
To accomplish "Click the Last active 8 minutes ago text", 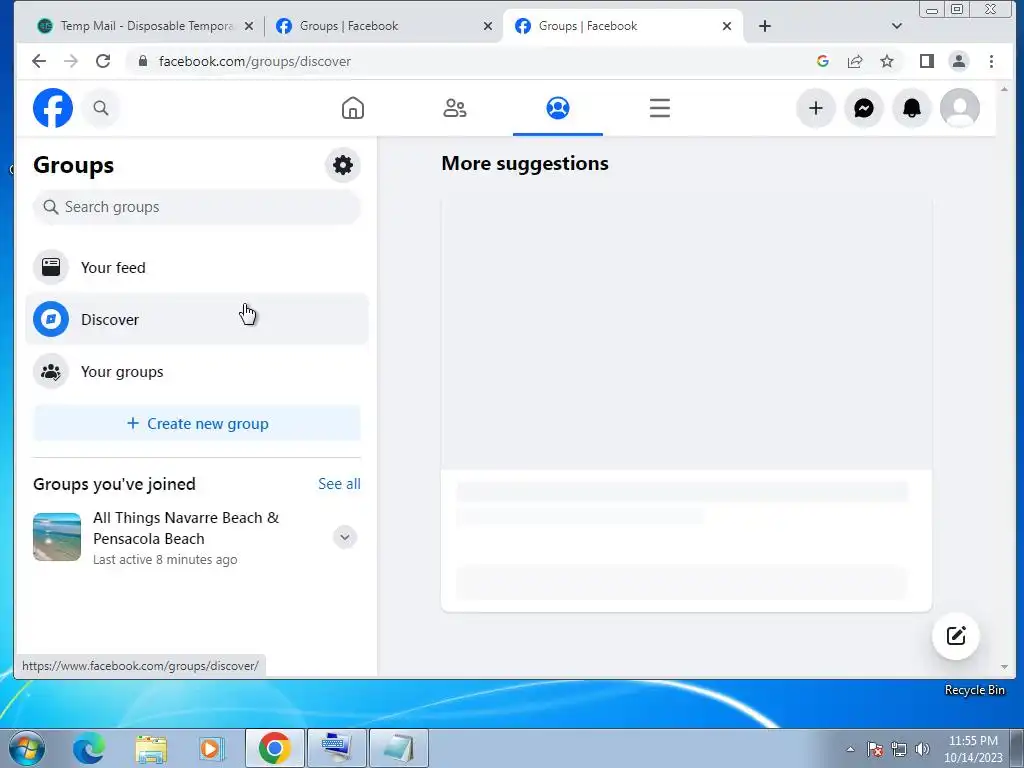I will click(165, 560).
